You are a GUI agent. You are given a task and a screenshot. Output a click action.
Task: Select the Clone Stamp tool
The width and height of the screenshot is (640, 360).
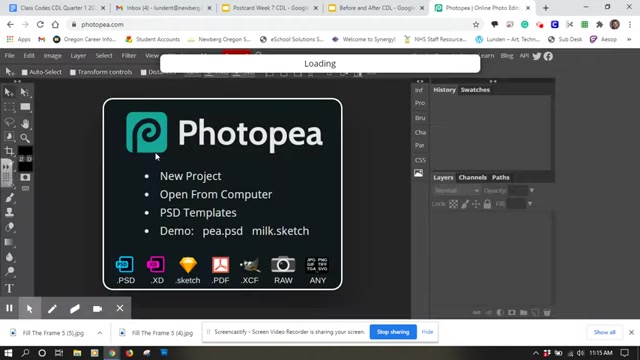point(9,213)
